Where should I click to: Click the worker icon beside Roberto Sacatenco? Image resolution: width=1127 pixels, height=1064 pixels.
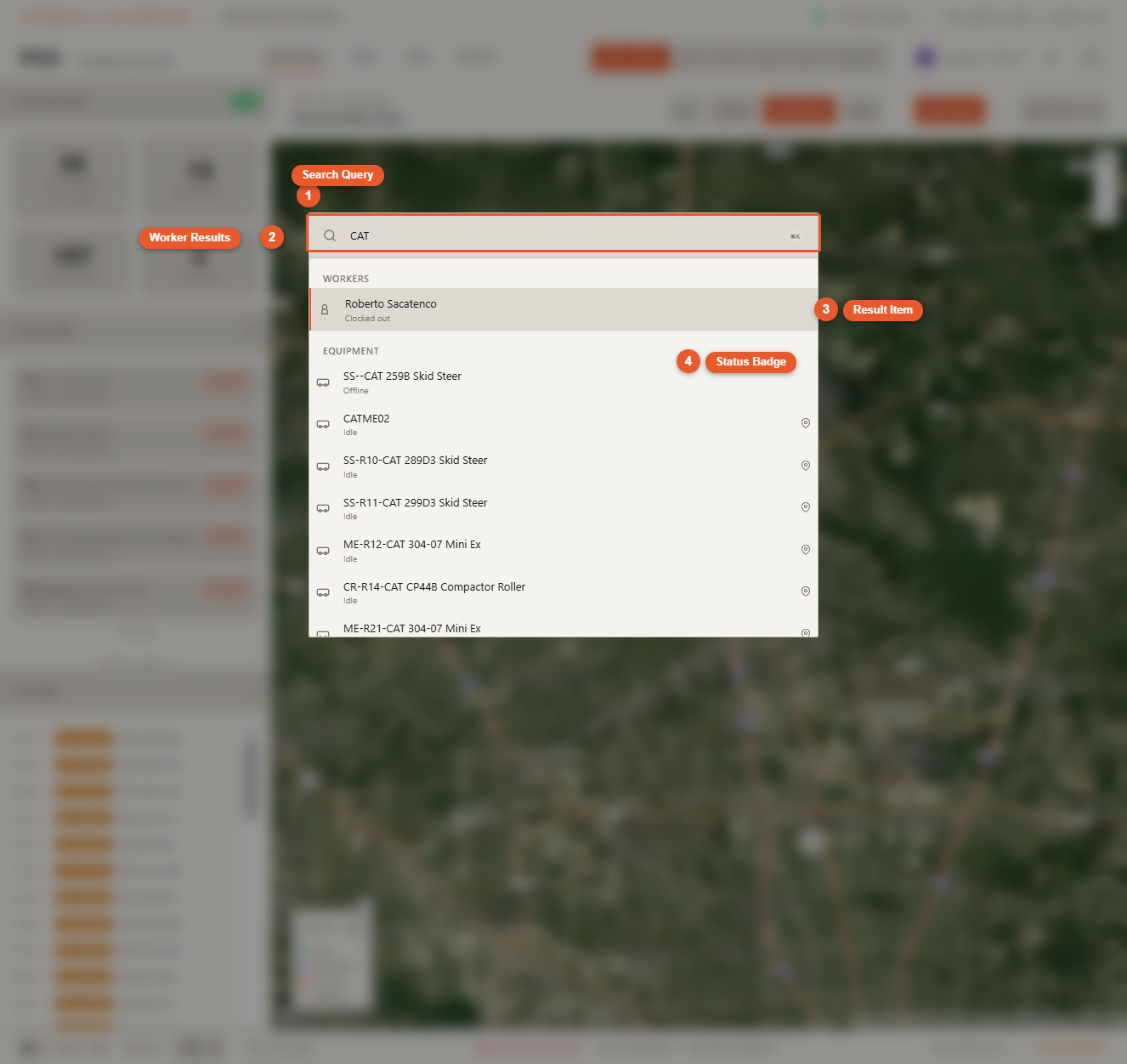pos(323,309)
